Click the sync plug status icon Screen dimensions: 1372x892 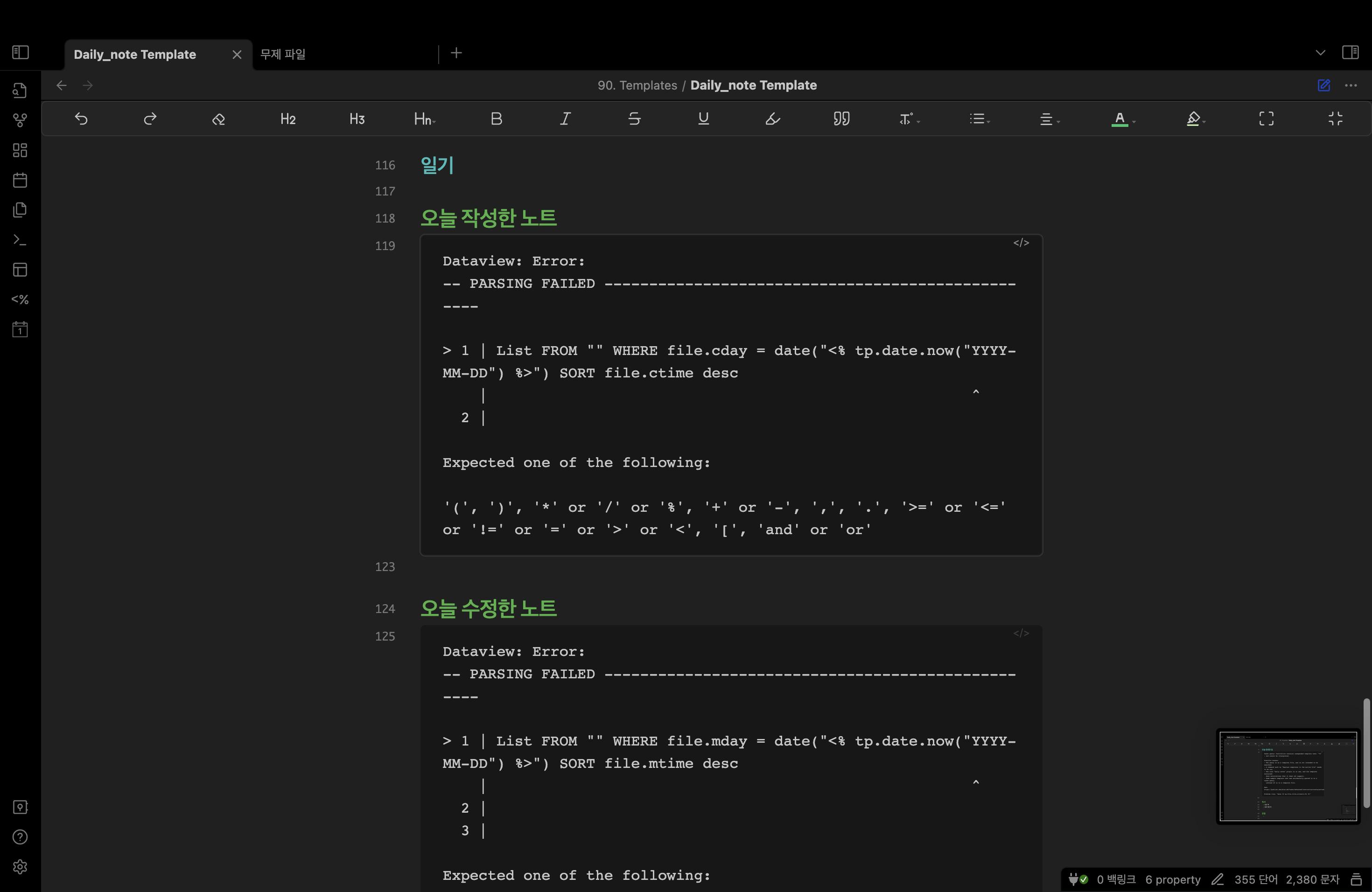pos(1078,879)
